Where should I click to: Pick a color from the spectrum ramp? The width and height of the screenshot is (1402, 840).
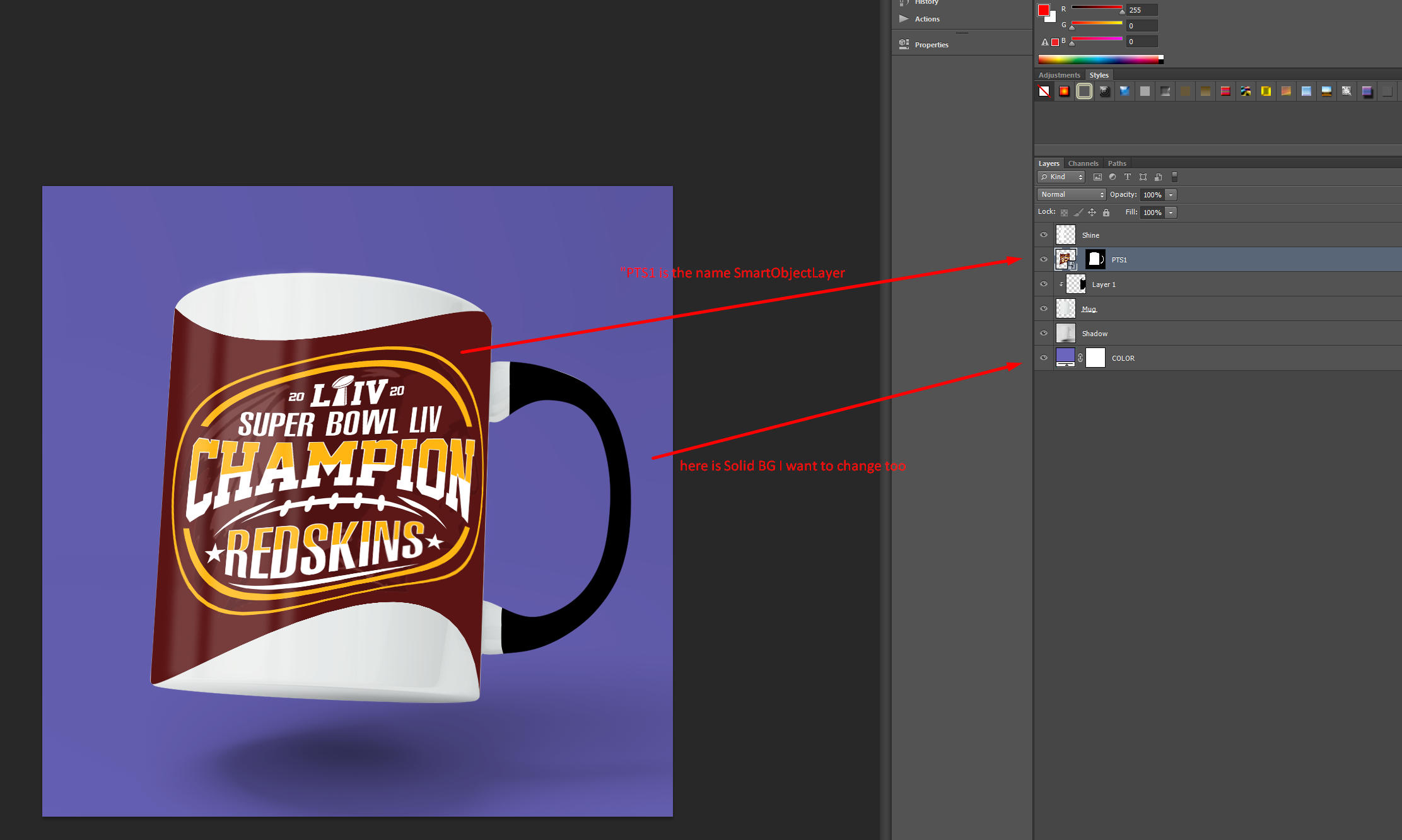pos(1101,59)
